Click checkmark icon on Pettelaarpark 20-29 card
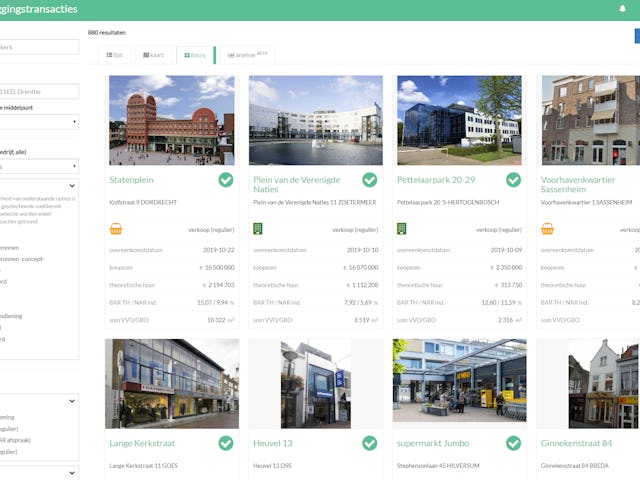 tap(513, 180)
